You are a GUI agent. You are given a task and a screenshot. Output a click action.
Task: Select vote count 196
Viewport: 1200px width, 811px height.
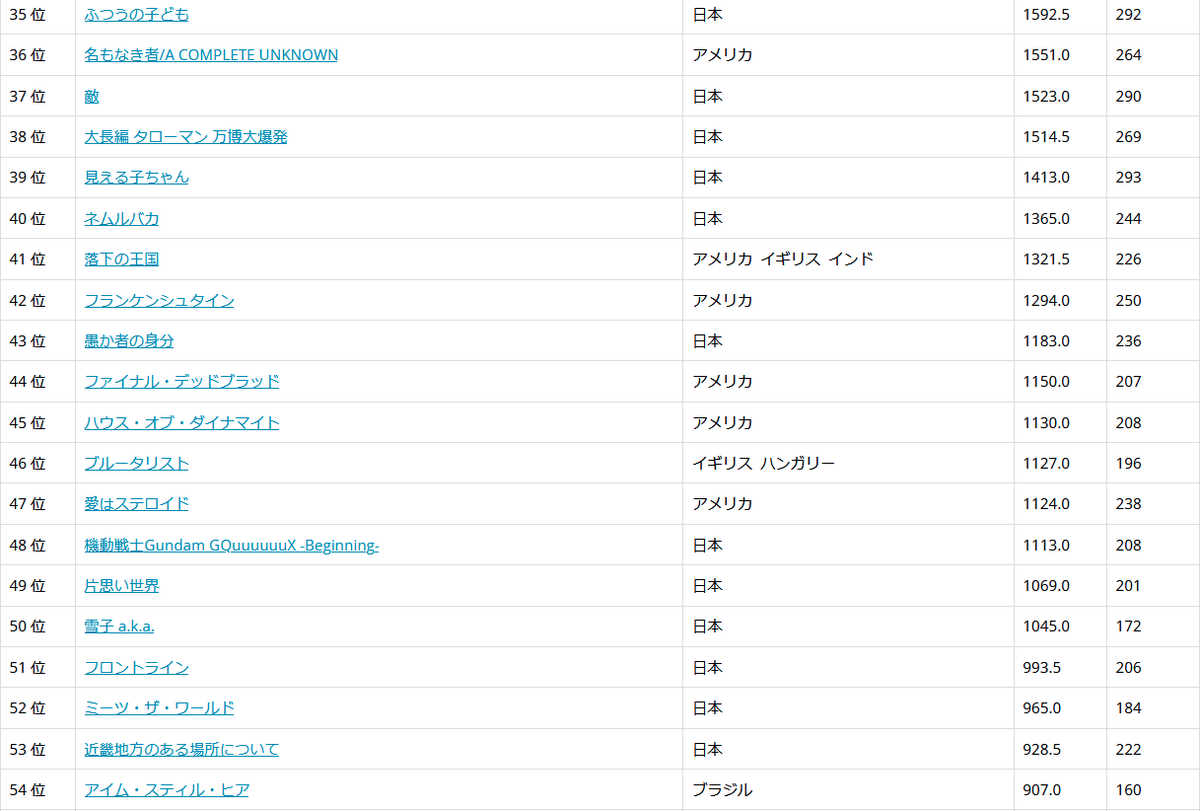pos(1128,463)
